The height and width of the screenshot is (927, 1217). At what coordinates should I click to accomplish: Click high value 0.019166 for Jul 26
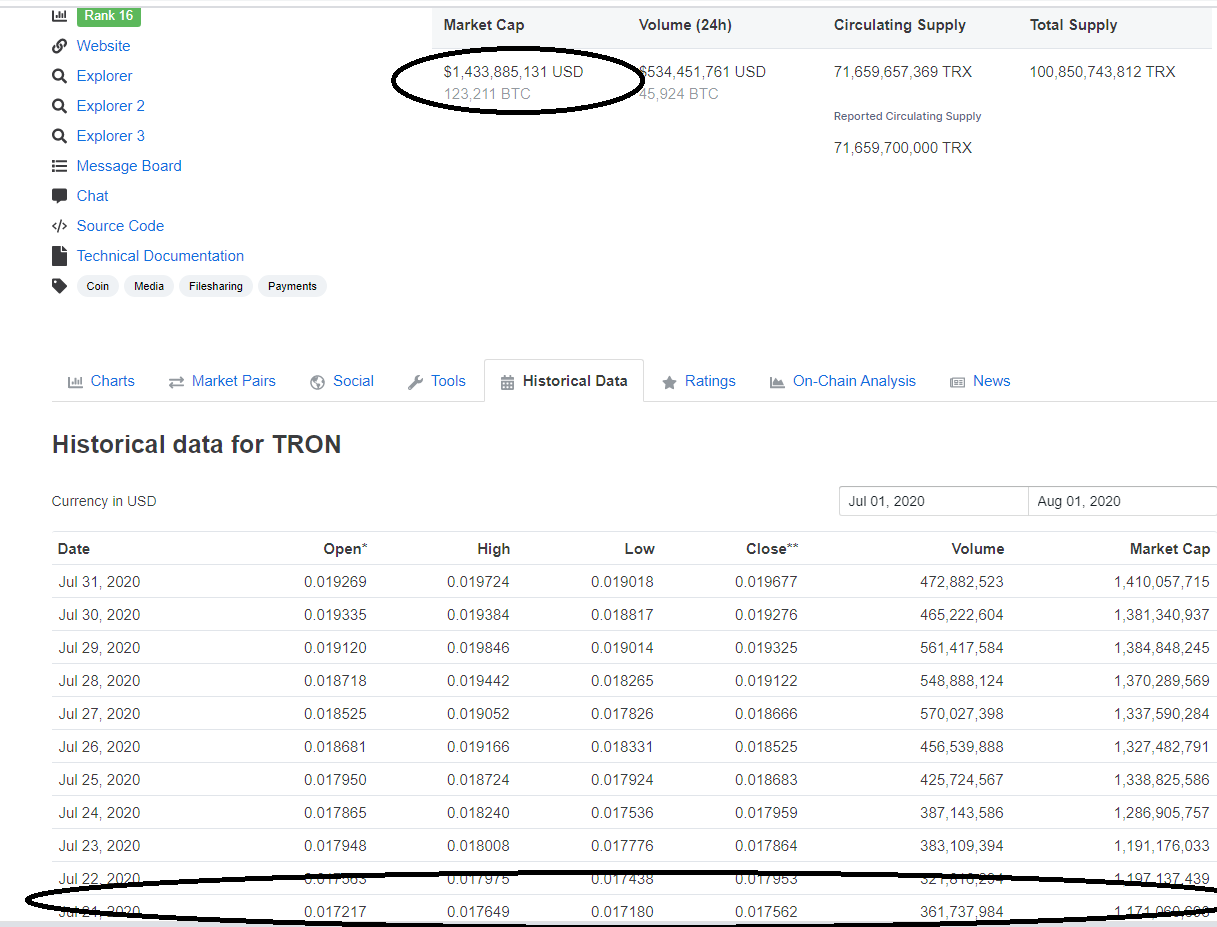click(x=478, y=747)
